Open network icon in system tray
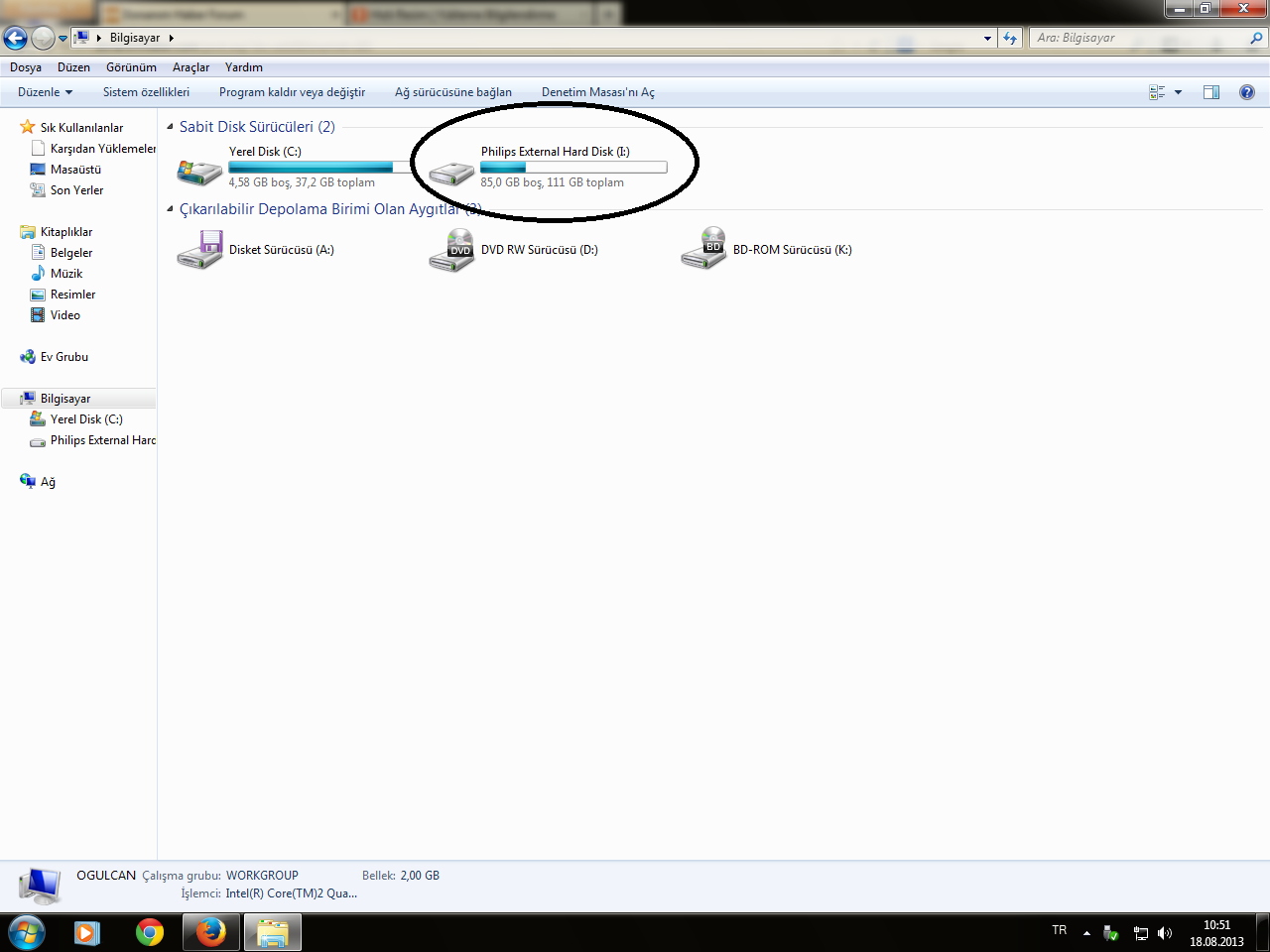The height and width of the screenshot is (952, 1270). (x=1140, y=933)
